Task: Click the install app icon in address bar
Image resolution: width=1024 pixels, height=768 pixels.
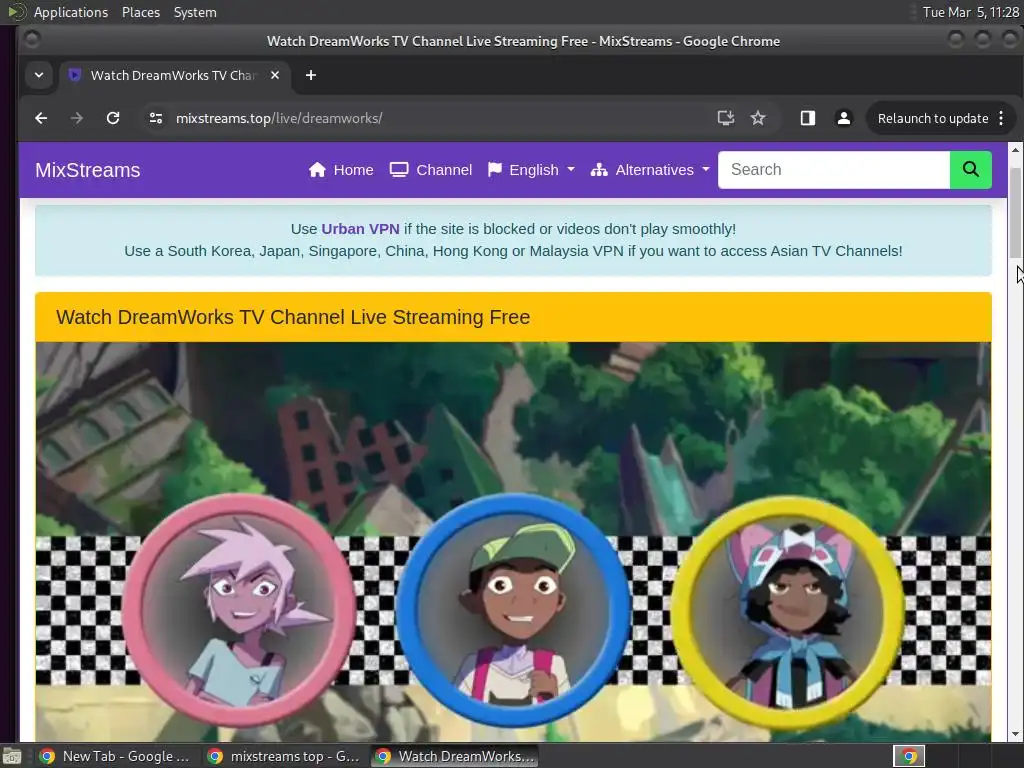Action: point(726,118)
